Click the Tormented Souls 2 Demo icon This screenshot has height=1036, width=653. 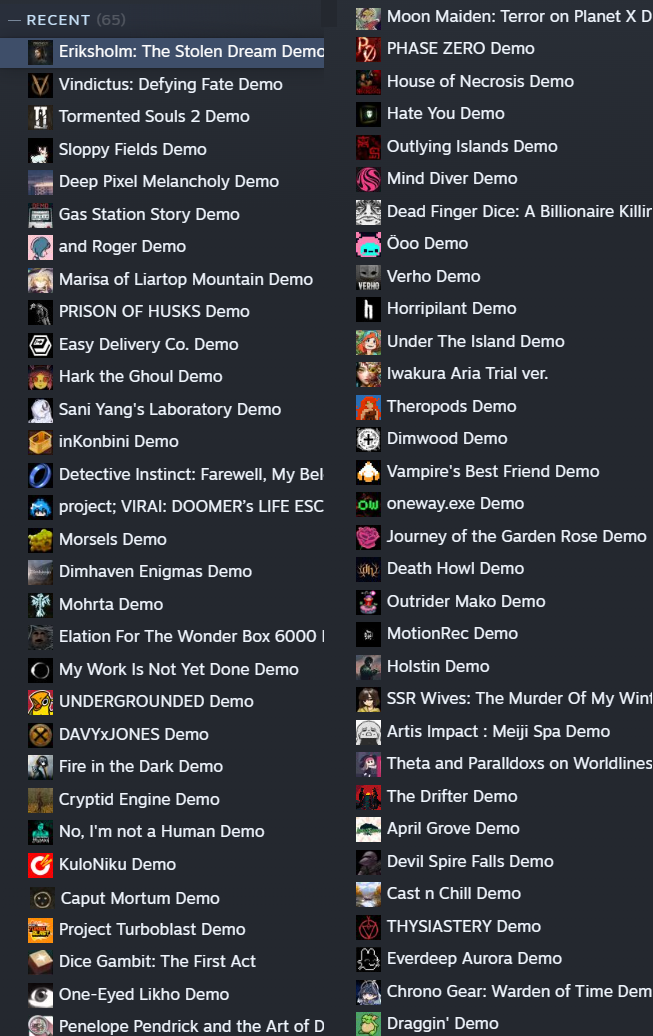point(40,117)
